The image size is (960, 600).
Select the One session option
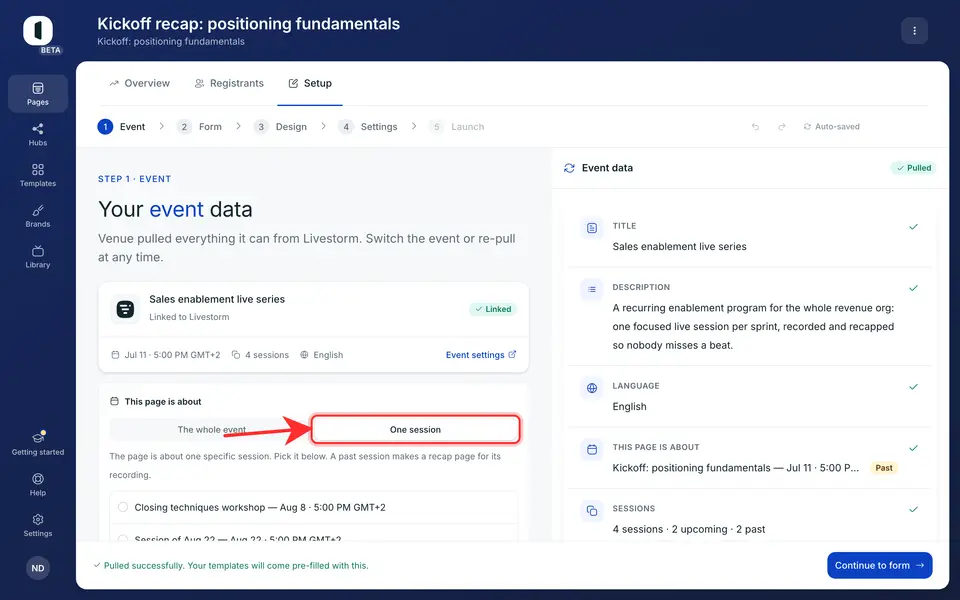pos(415,430)
